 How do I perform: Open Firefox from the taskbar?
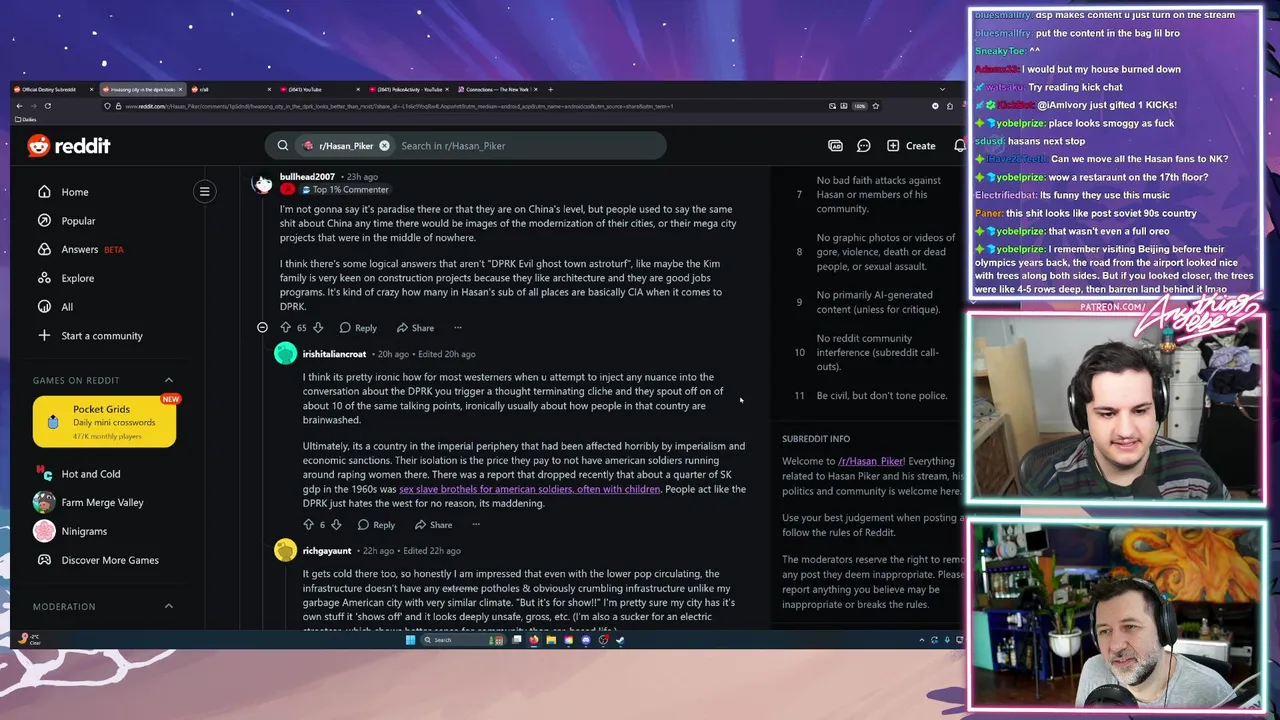533,640
